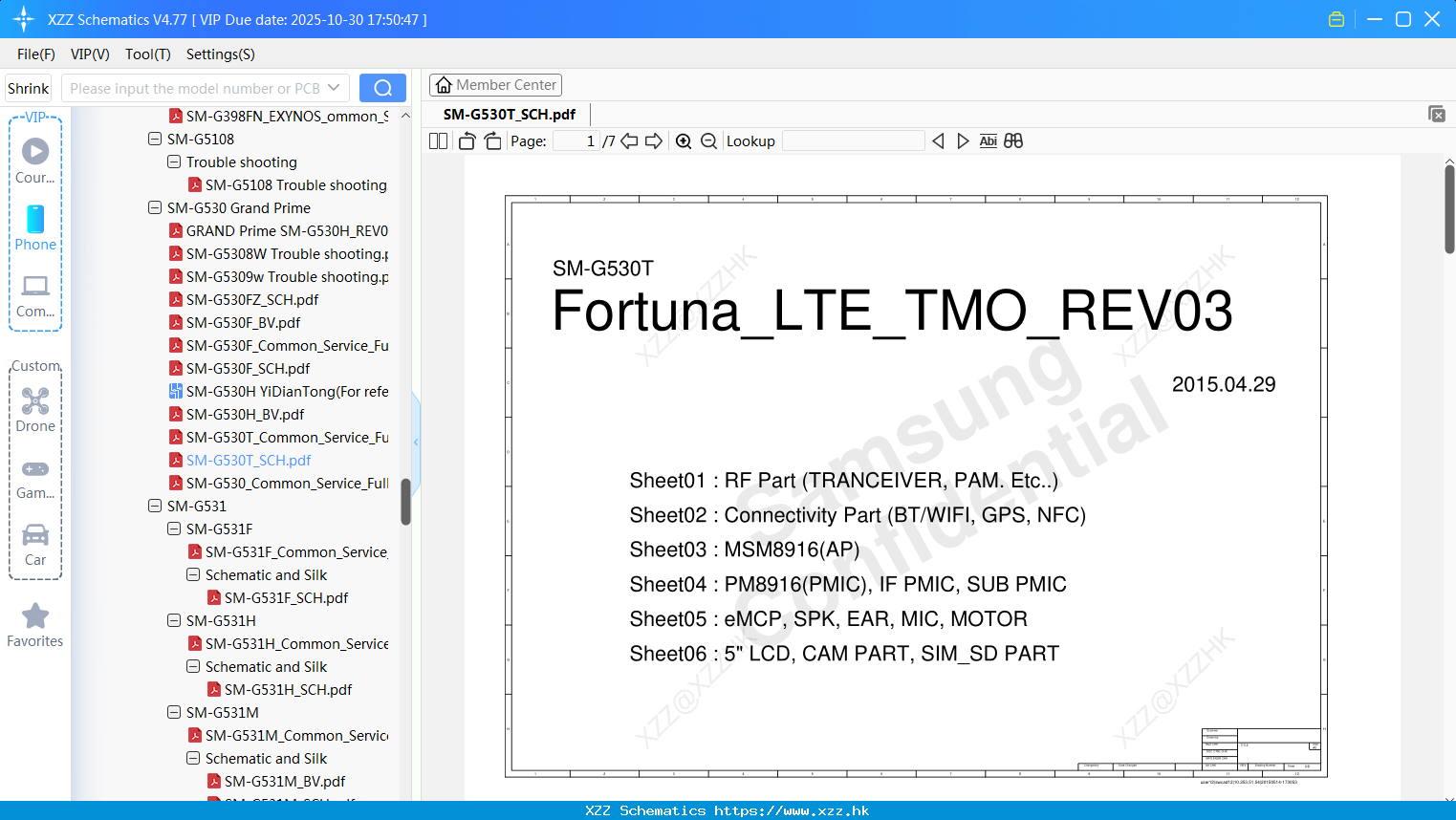The width and height of the screenshot is (1456, 820).
Task: Collapse the SM-G5108 tree node
Action: 155,139
